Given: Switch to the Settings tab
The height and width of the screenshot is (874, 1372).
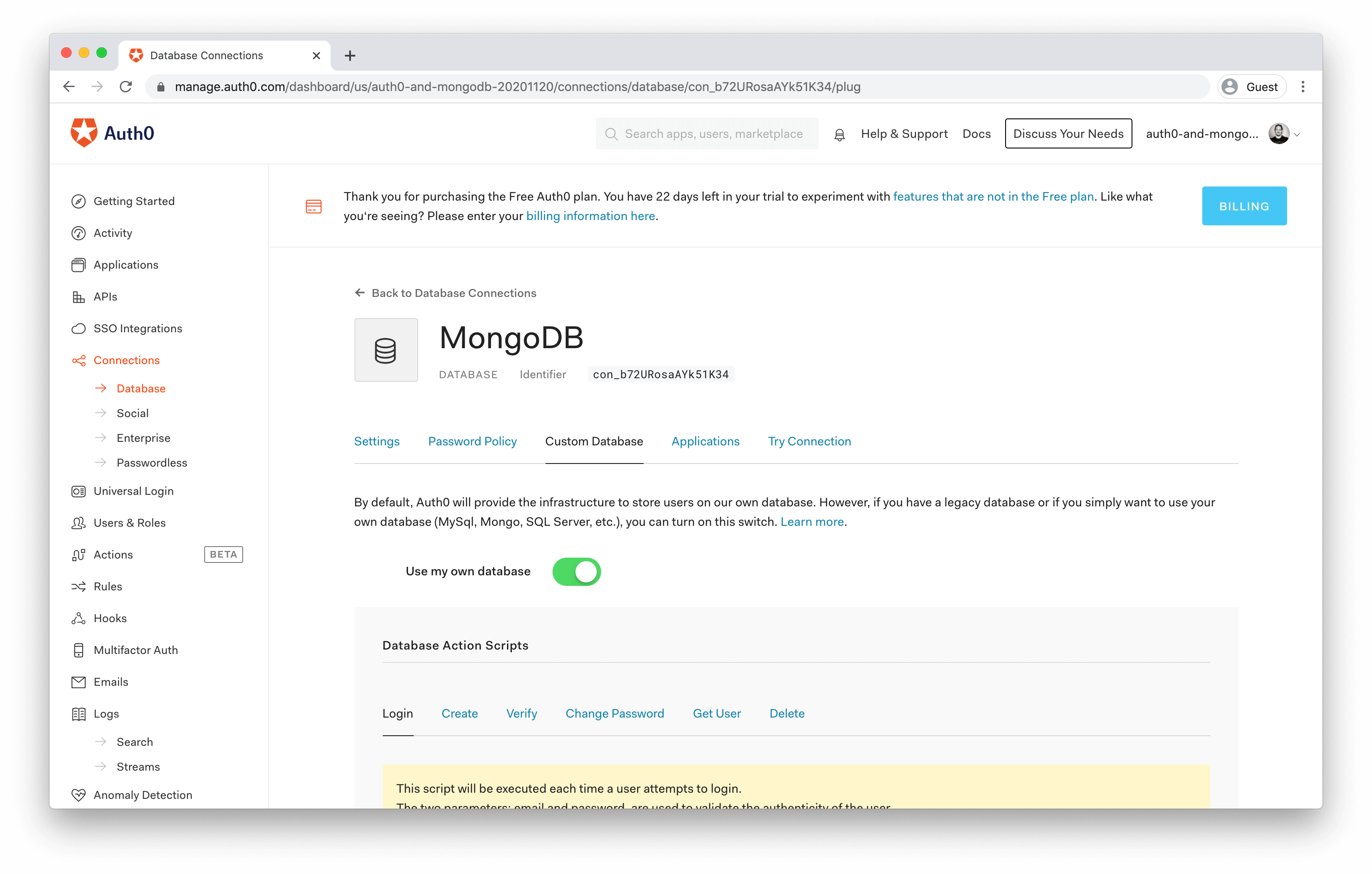Looking at the screenshot, I should coord(377,441).
